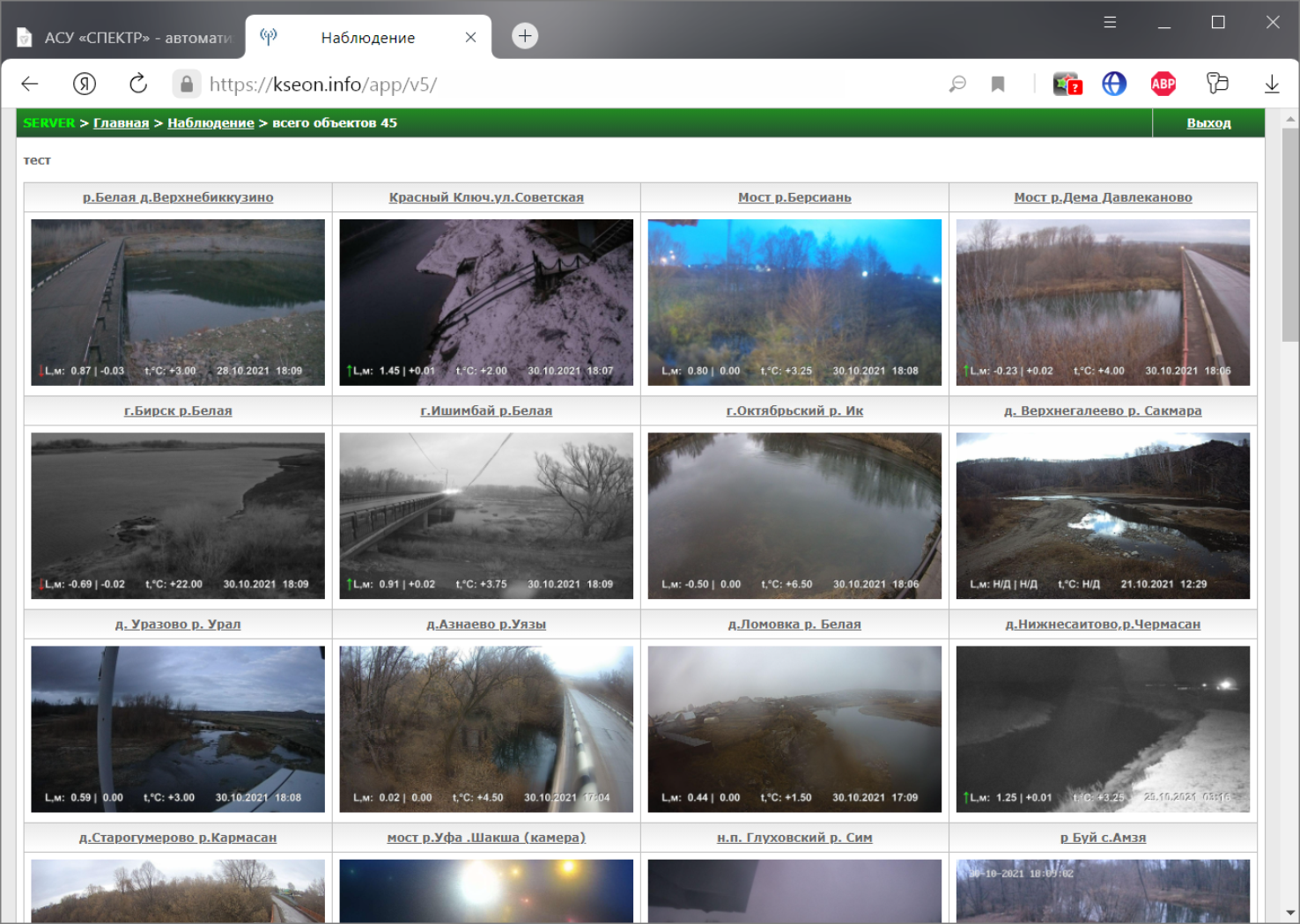Image resolution: width=1300 pixels, height=924 pixels.
Task: Click the Красный Ключ snowy camera image
Action: click(x=486, y=302)
